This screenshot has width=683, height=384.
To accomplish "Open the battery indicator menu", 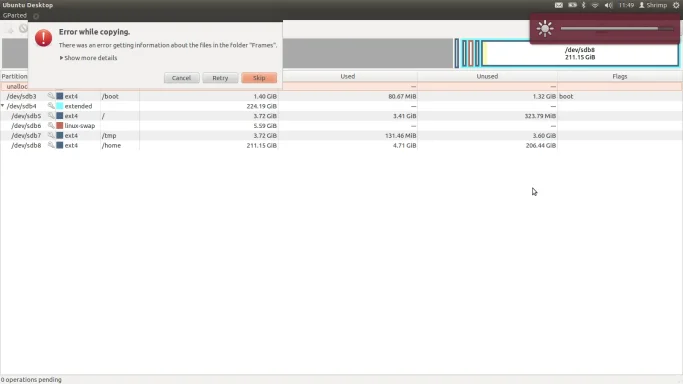I will (x=572, y=5).
